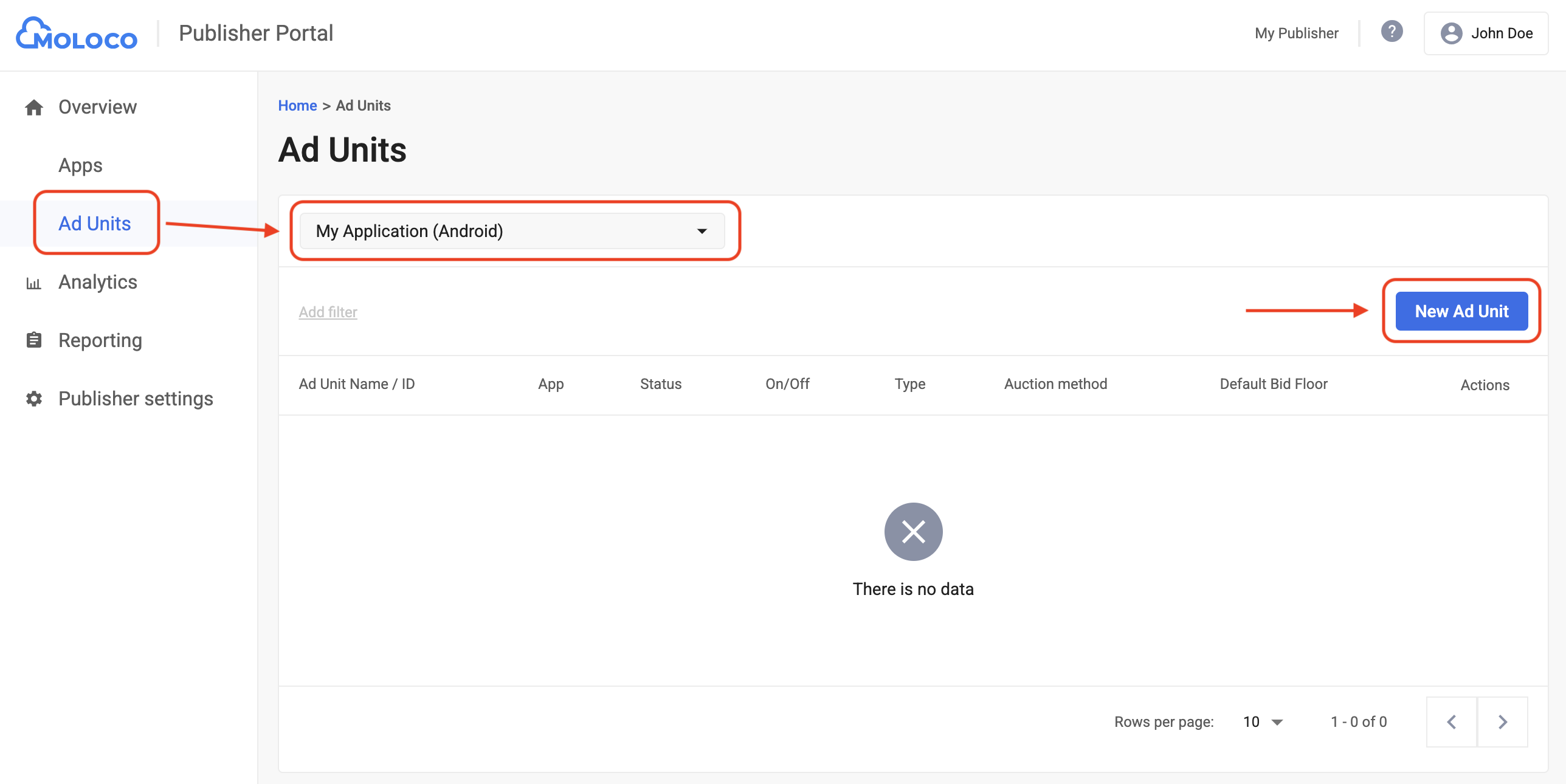Follow the Home breadcrumb link
This screenshot has width=1566, height=784.
[297, 106]
